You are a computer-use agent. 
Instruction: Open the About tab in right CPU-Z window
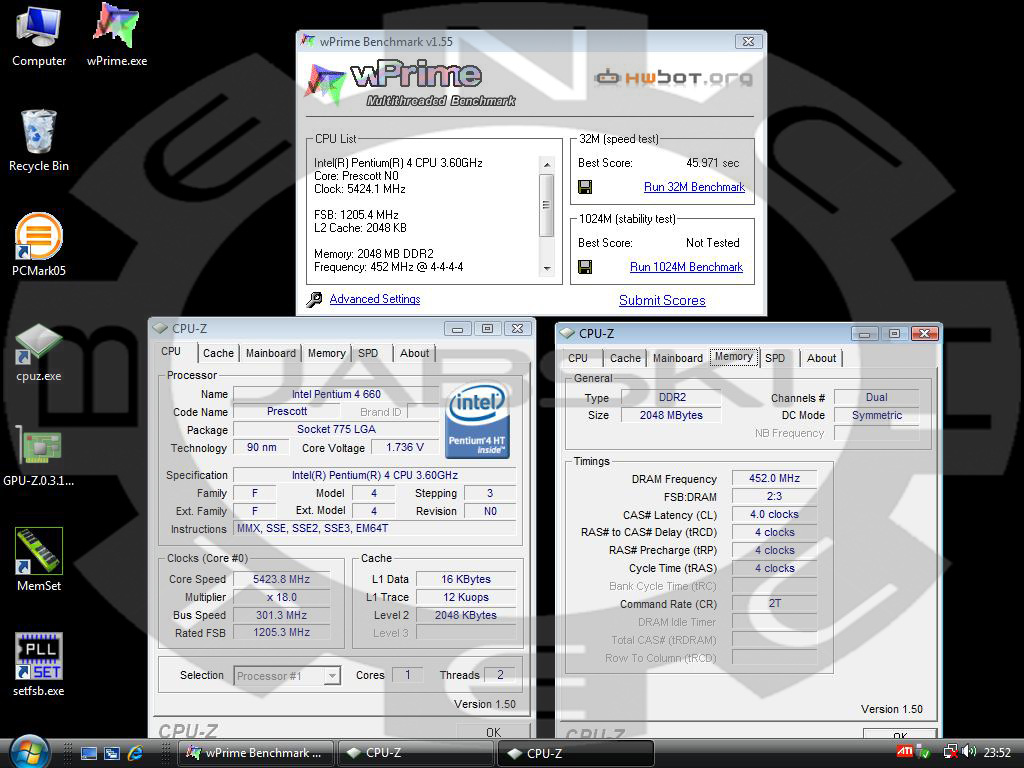821,359
